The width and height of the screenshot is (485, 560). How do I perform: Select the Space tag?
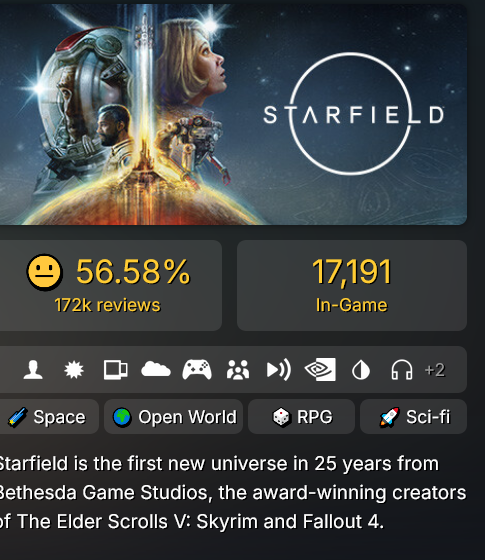49,416
